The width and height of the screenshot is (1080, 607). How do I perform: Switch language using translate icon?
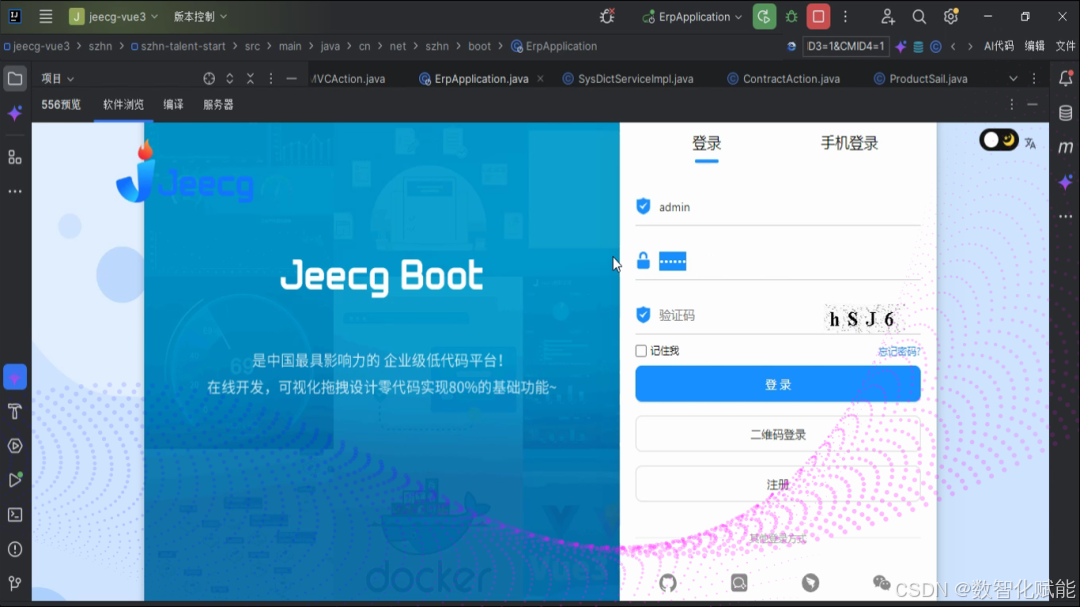(x=1030, y=143)
